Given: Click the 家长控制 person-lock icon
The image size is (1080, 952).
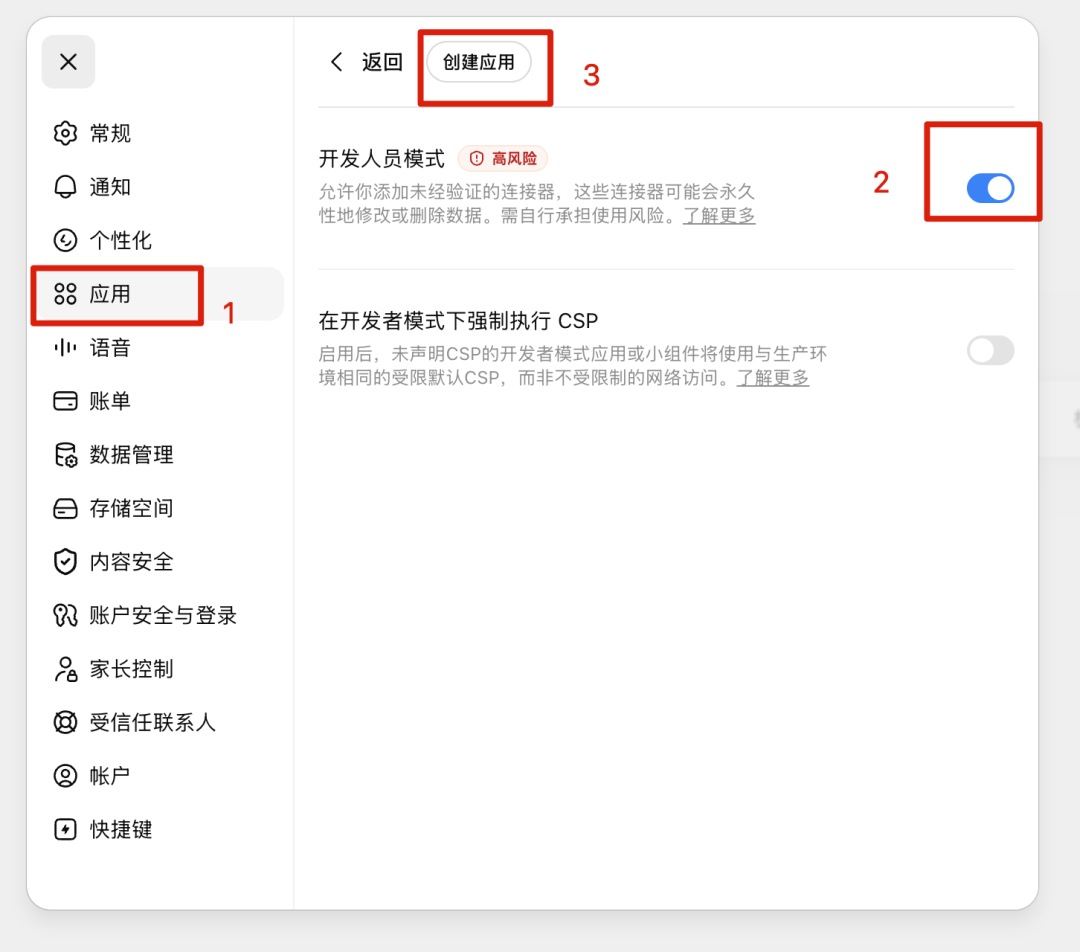Looking at the screenshot, I should [x=65, y=669].
